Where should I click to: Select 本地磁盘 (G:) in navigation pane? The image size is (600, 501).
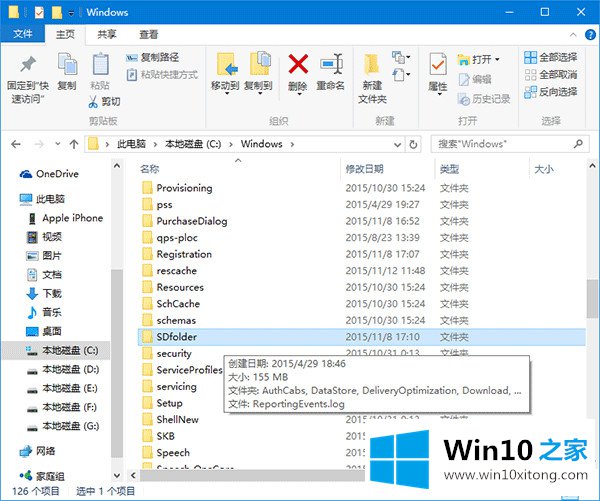(x=64, y=426)
